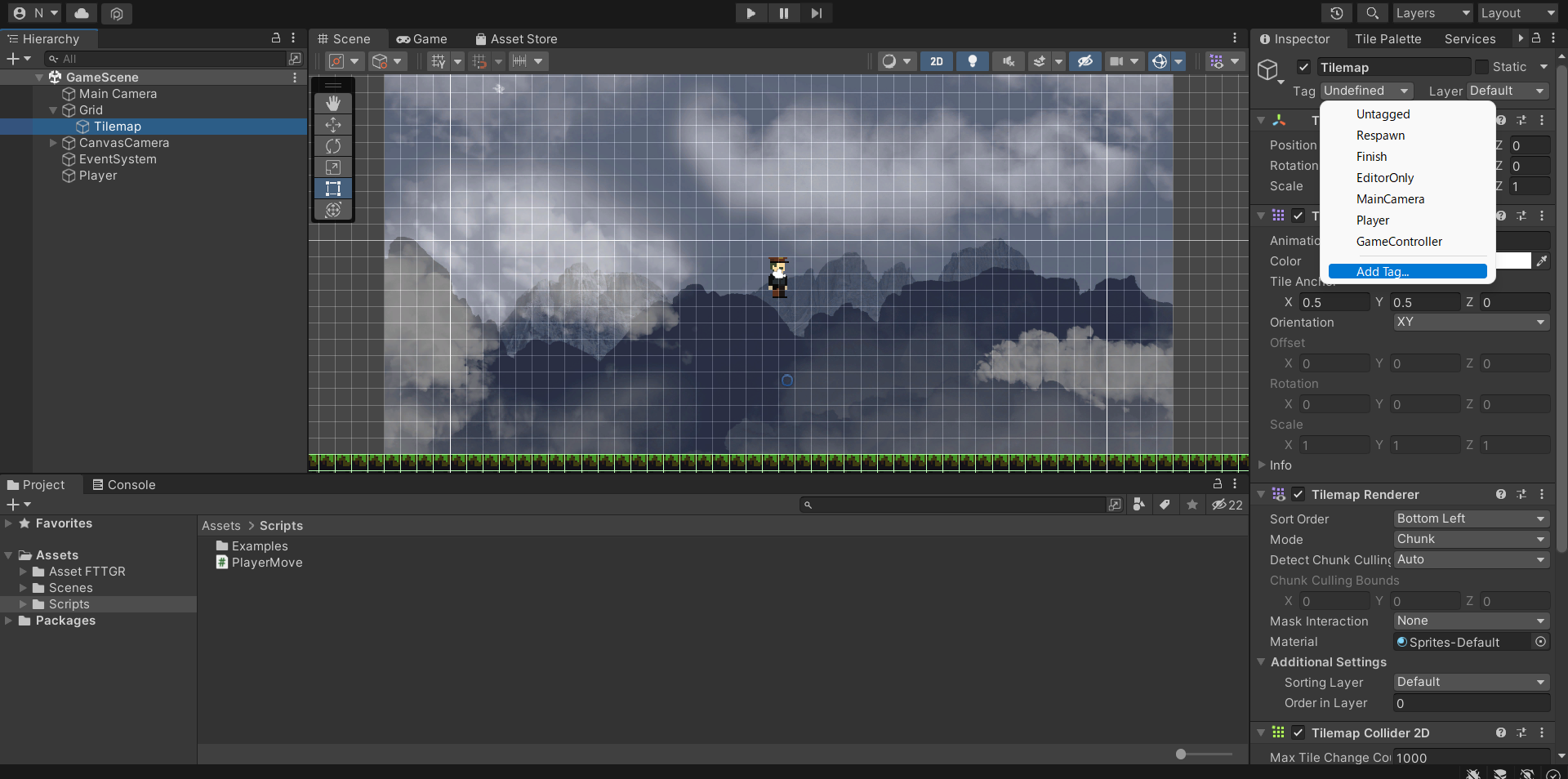This screenshot has height=779, width=1568.
Task: Choose Add Tag... from tag menu
Action: pyautogui.click(x=1407, y=272)
